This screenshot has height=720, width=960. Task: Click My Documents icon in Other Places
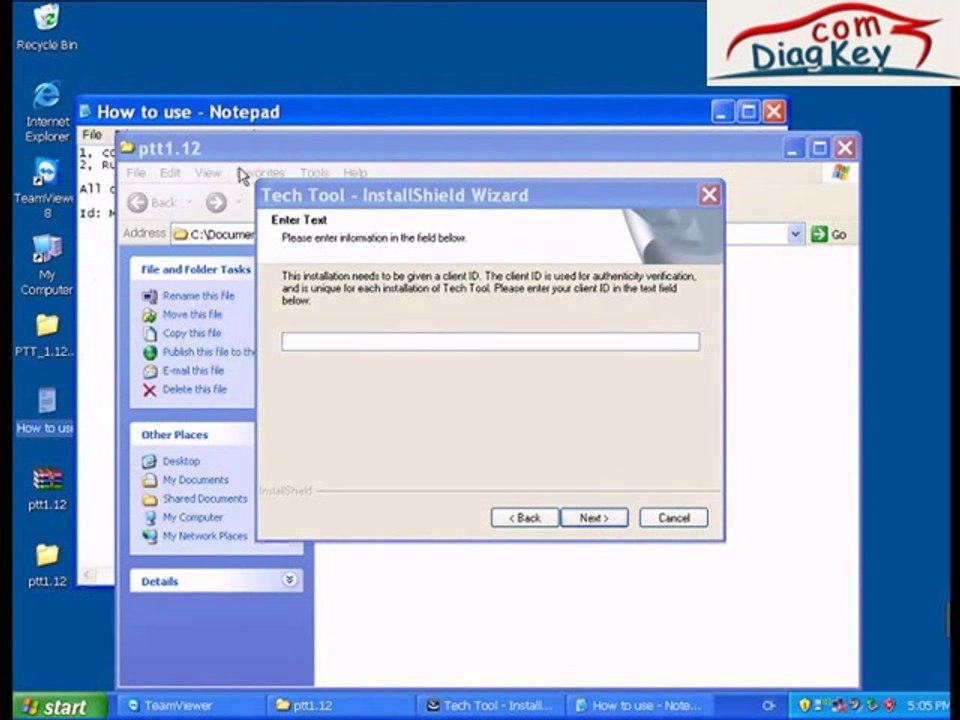pos(149,480)
